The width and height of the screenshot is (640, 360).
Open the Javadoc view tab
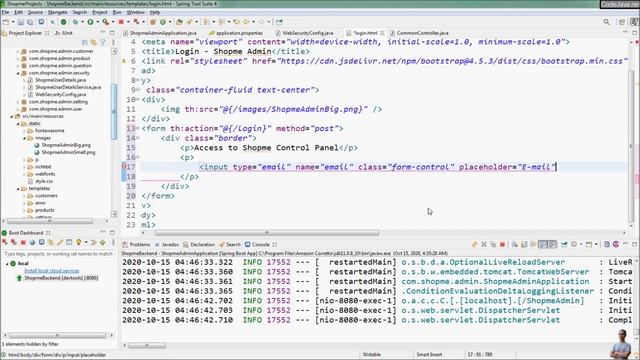point(167,244)
